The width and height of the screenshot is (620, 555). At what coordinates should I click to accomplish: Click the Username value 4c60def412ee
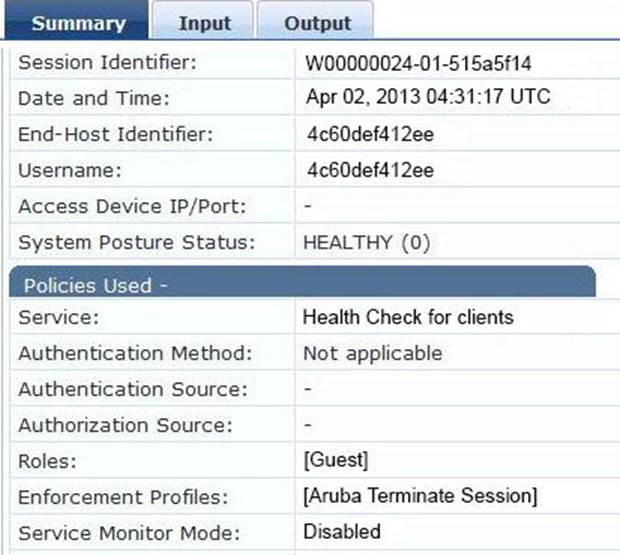[370, 170]
